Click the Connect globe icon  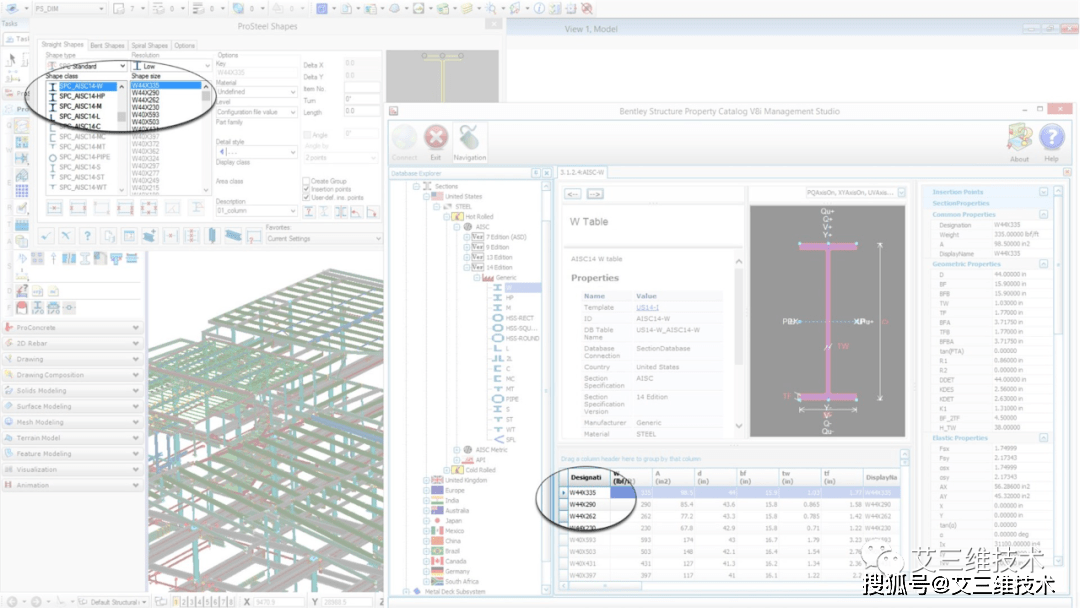click(x=404, y=138)
